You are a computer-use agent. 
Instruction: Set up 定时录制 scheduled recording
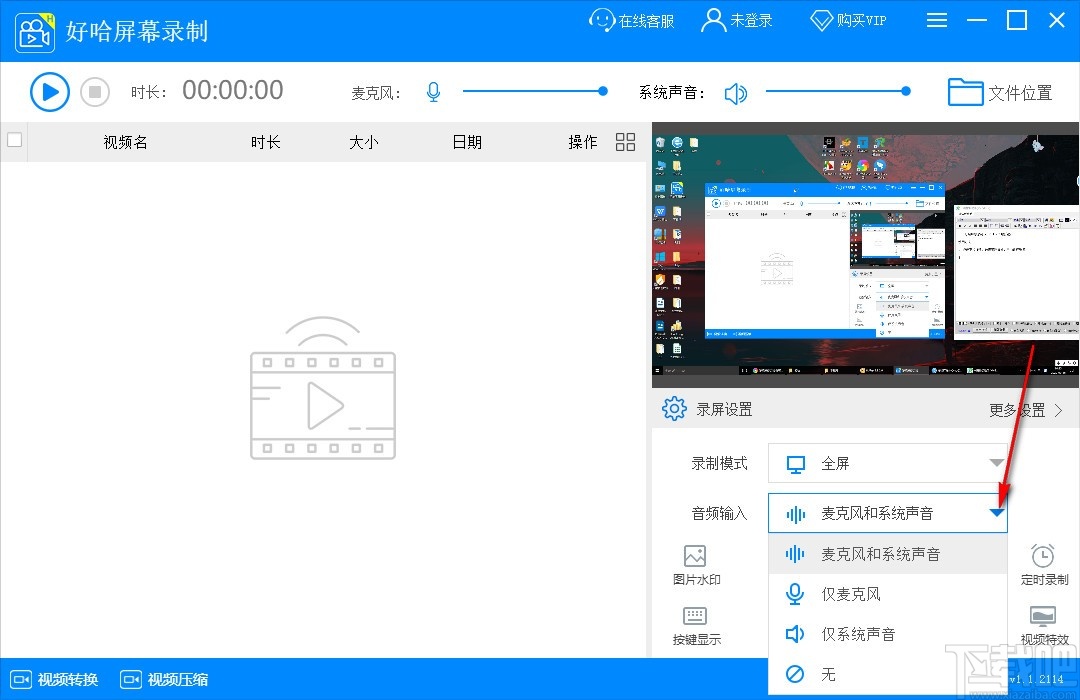coord(1044,565)
